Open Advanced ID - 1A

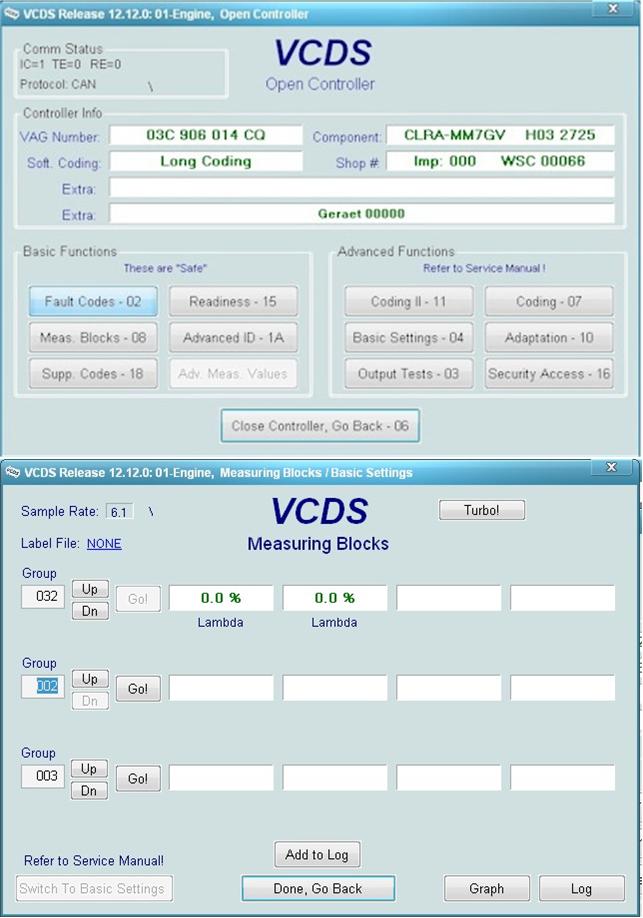(x=233, y=338)
